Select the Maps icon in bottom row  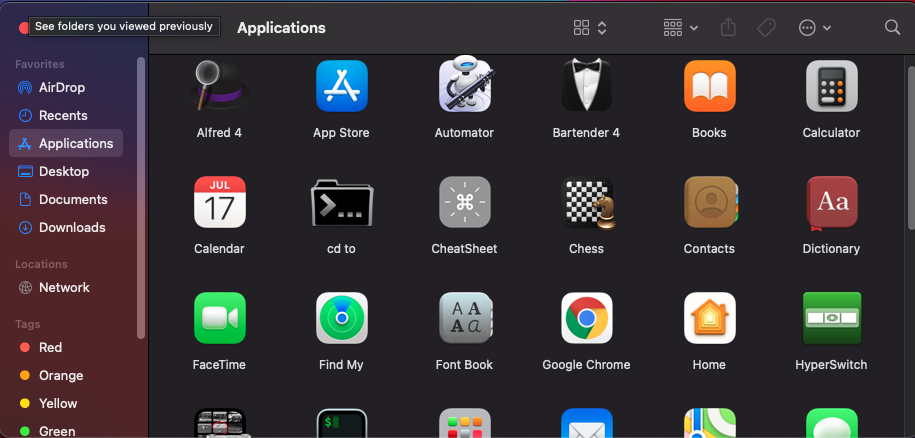pos(710,423)
